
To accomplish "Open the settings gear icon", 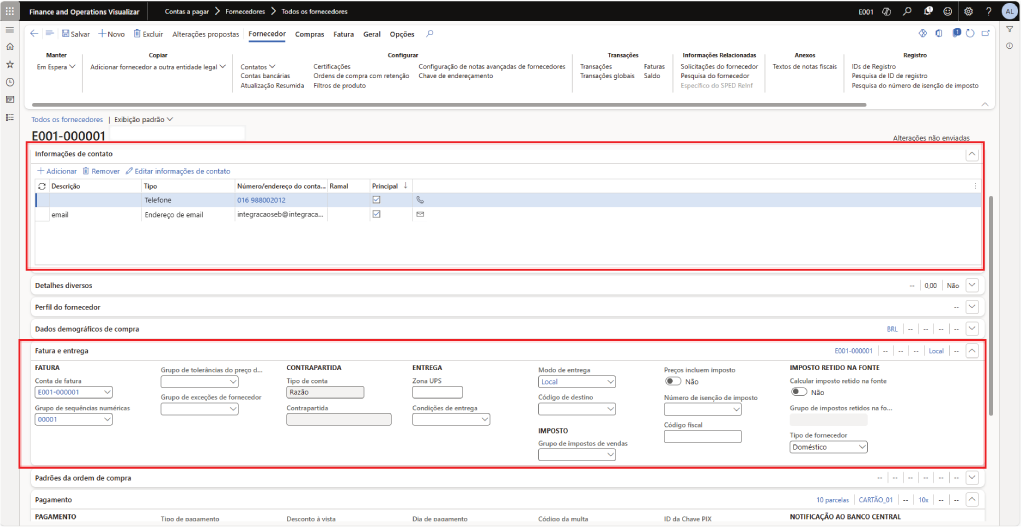I will [x=967, y=11].
